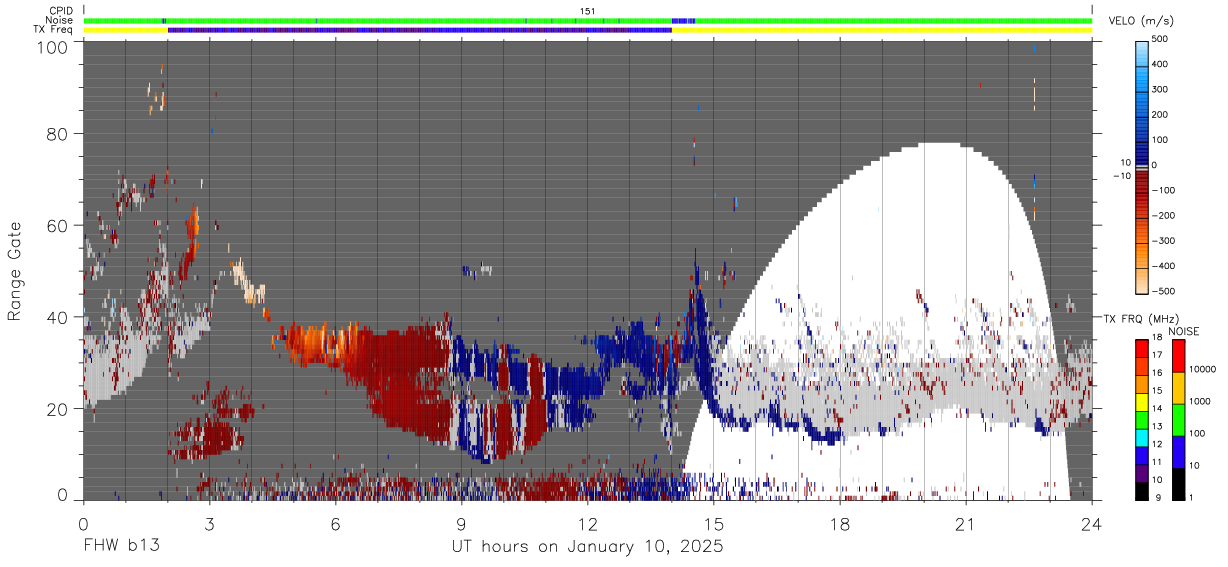Click the 3 hour tick on the UT axis
Viewport: 1228px width, 567px height.
[209, 524]
